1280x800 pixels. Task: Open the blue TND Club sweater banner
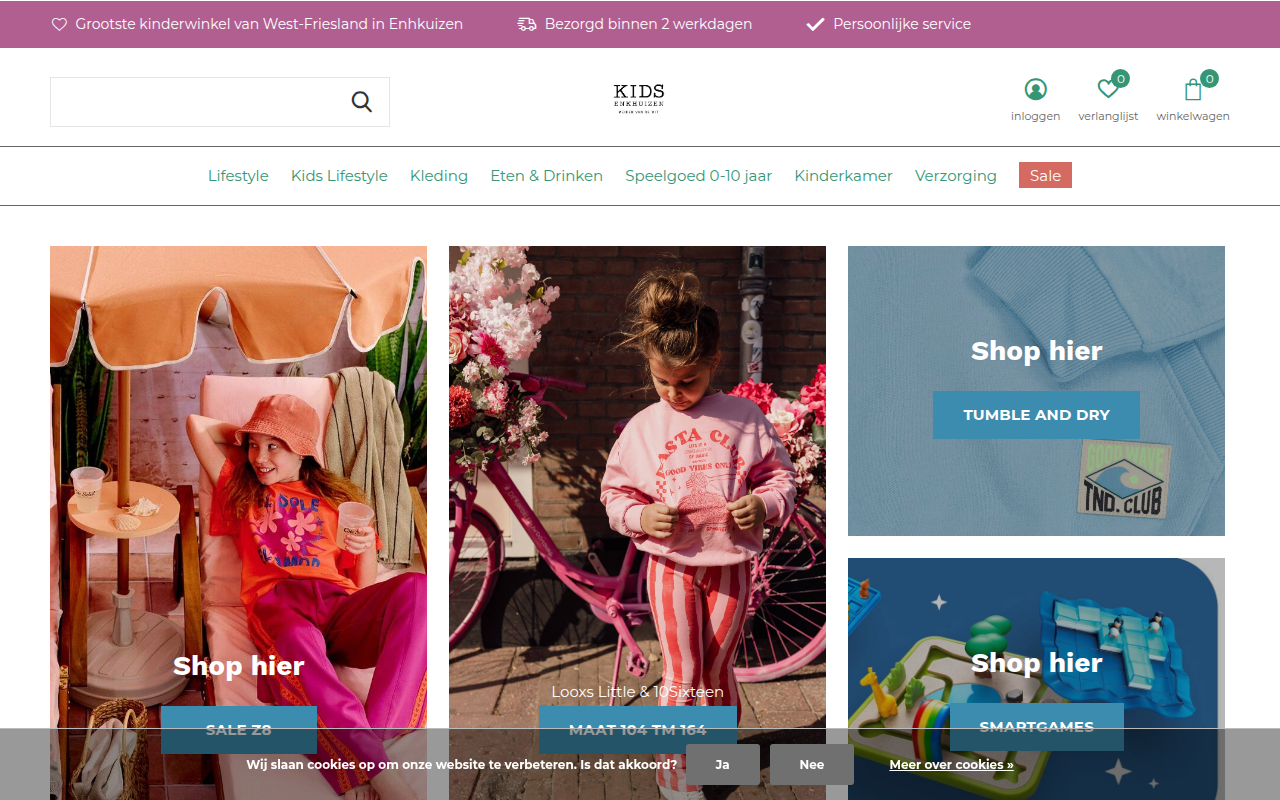pos(1036,391)
